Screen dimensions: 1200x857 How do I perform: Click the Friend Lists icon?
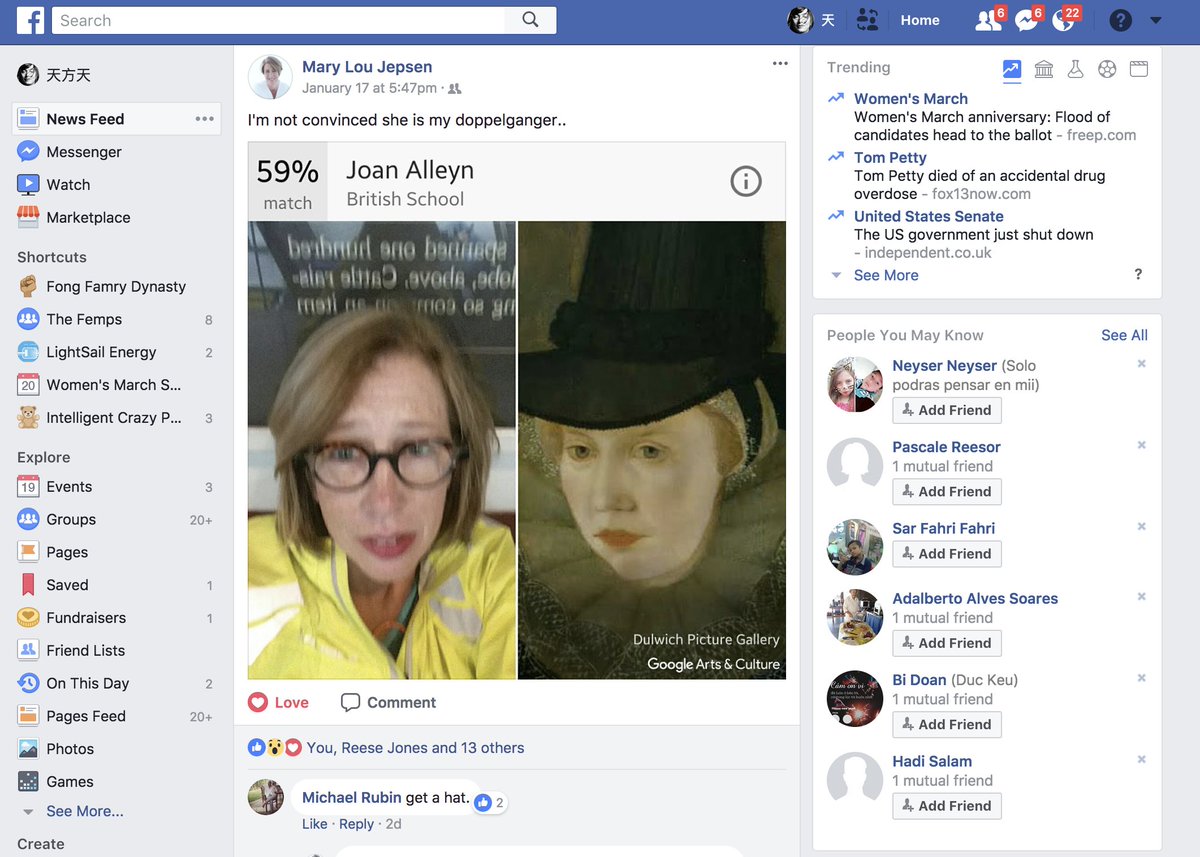[x=28, y=651]
